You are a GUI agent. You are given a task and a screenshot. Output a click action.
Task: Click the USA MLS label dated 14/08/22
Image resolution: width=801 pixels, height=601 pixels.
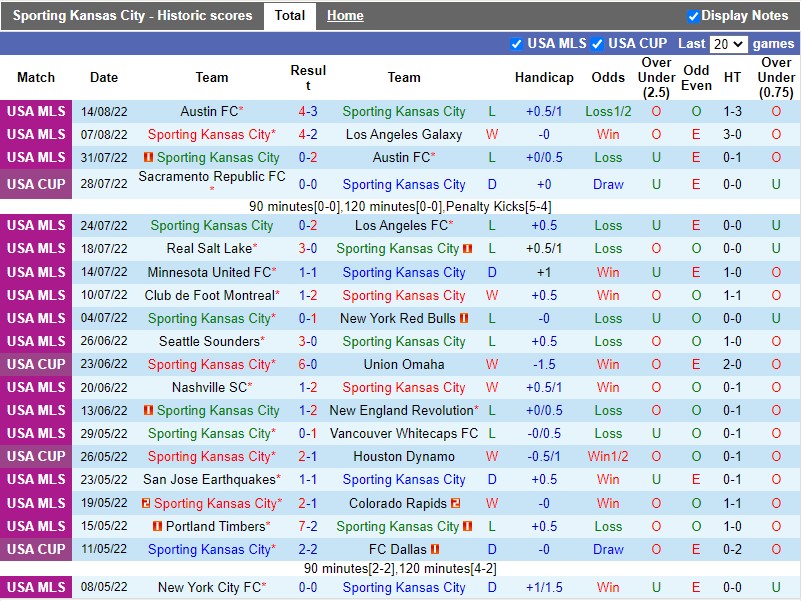point(36,111)
